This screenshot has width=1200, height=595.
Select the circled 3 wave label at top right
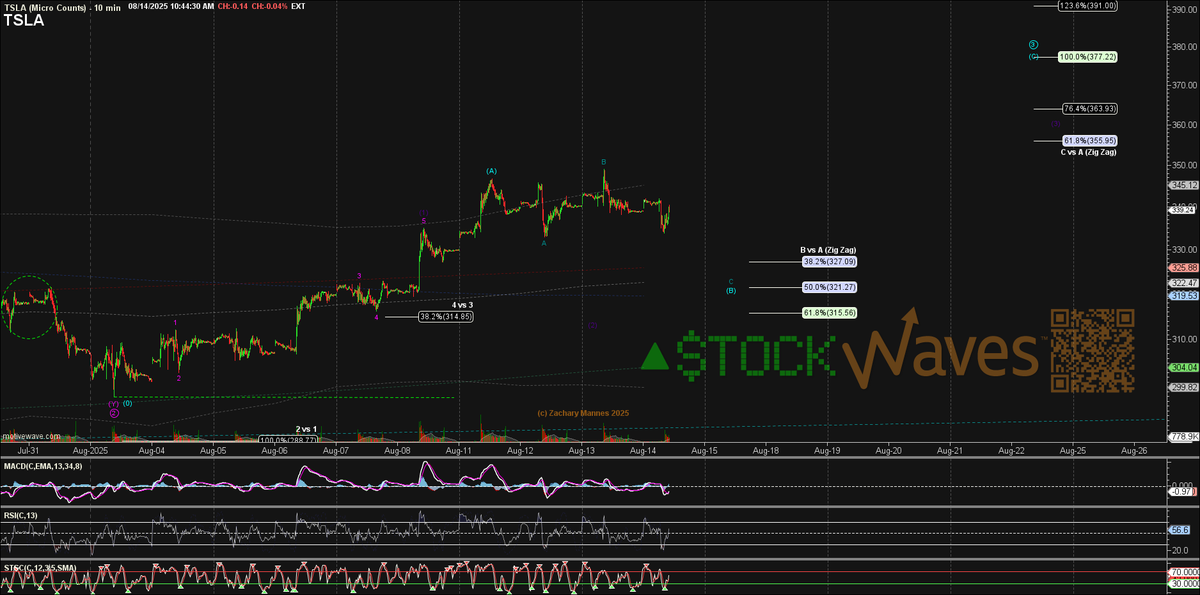pos(1034,45)
